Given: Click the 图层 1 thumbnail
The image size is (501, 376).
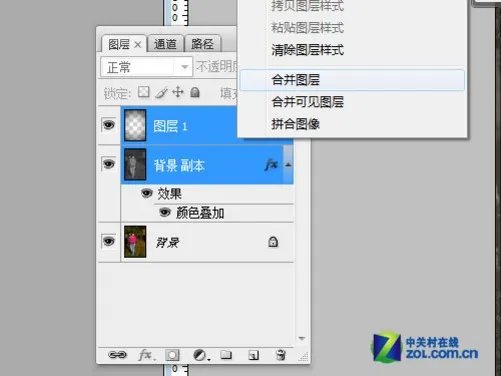Looking at the screenshot, I should click(x=135, y=125).
